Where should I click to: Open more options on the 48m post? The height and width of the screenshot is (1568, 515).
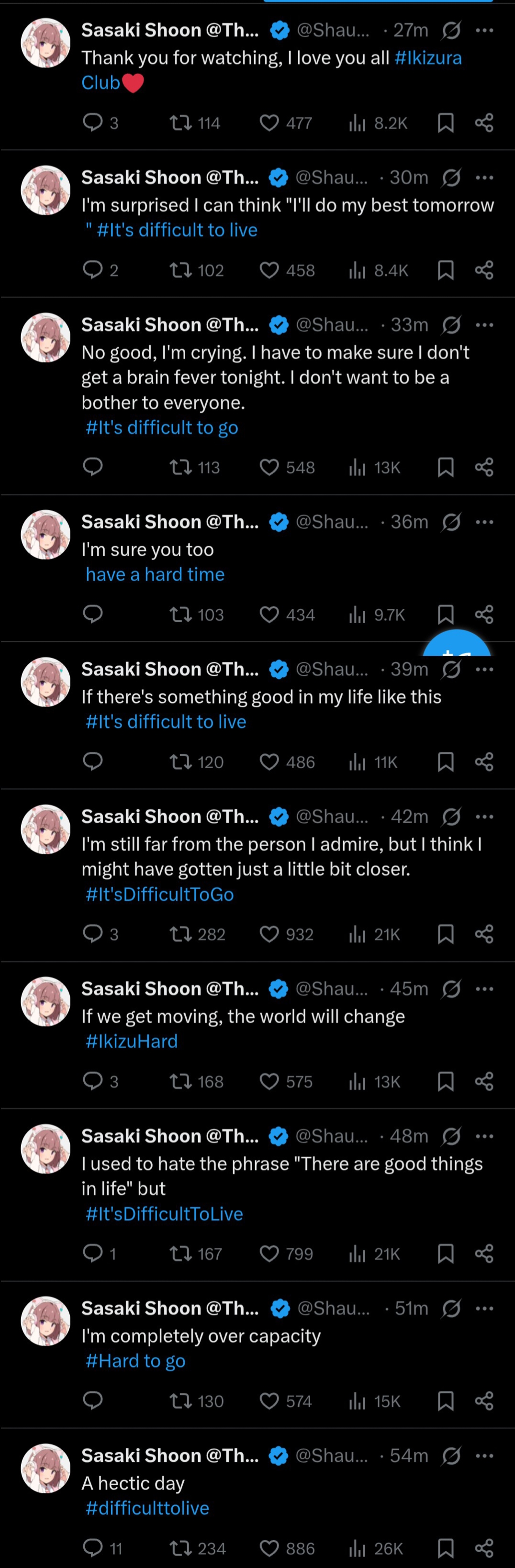(x=484, y=1136)
